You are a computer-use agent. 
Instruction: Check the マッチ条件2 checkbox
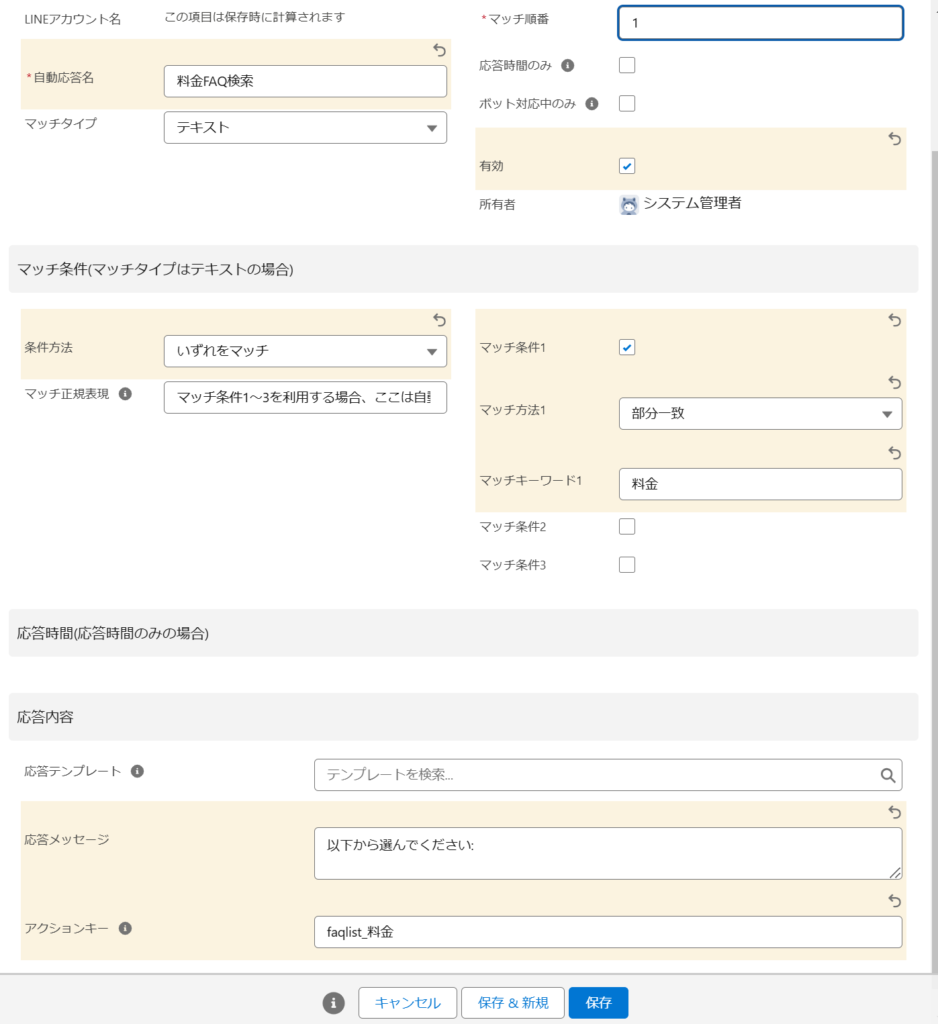(627, 527)
